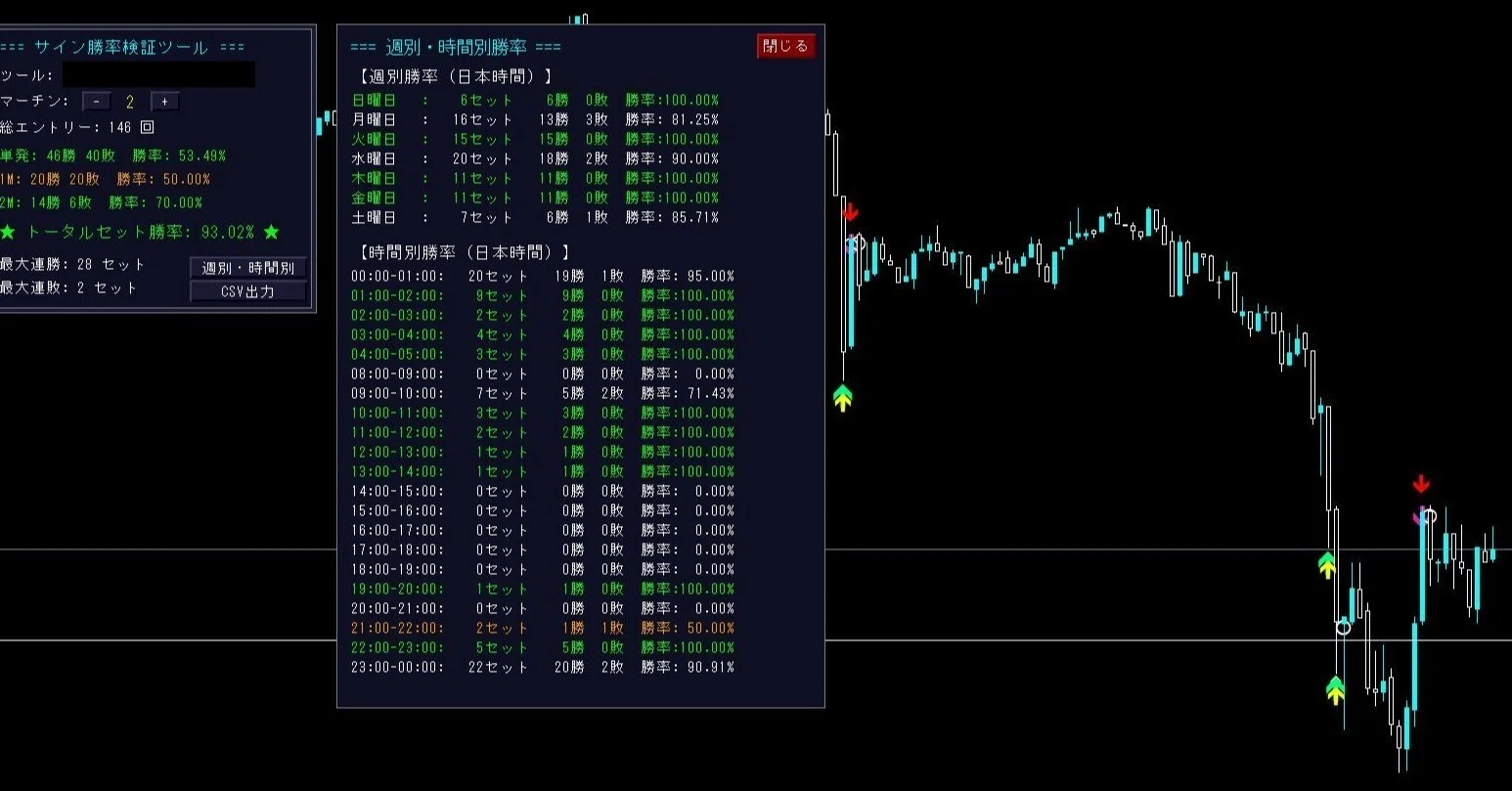Click the CSV出力 button
1512x791 pixels.
click(247, 291)
